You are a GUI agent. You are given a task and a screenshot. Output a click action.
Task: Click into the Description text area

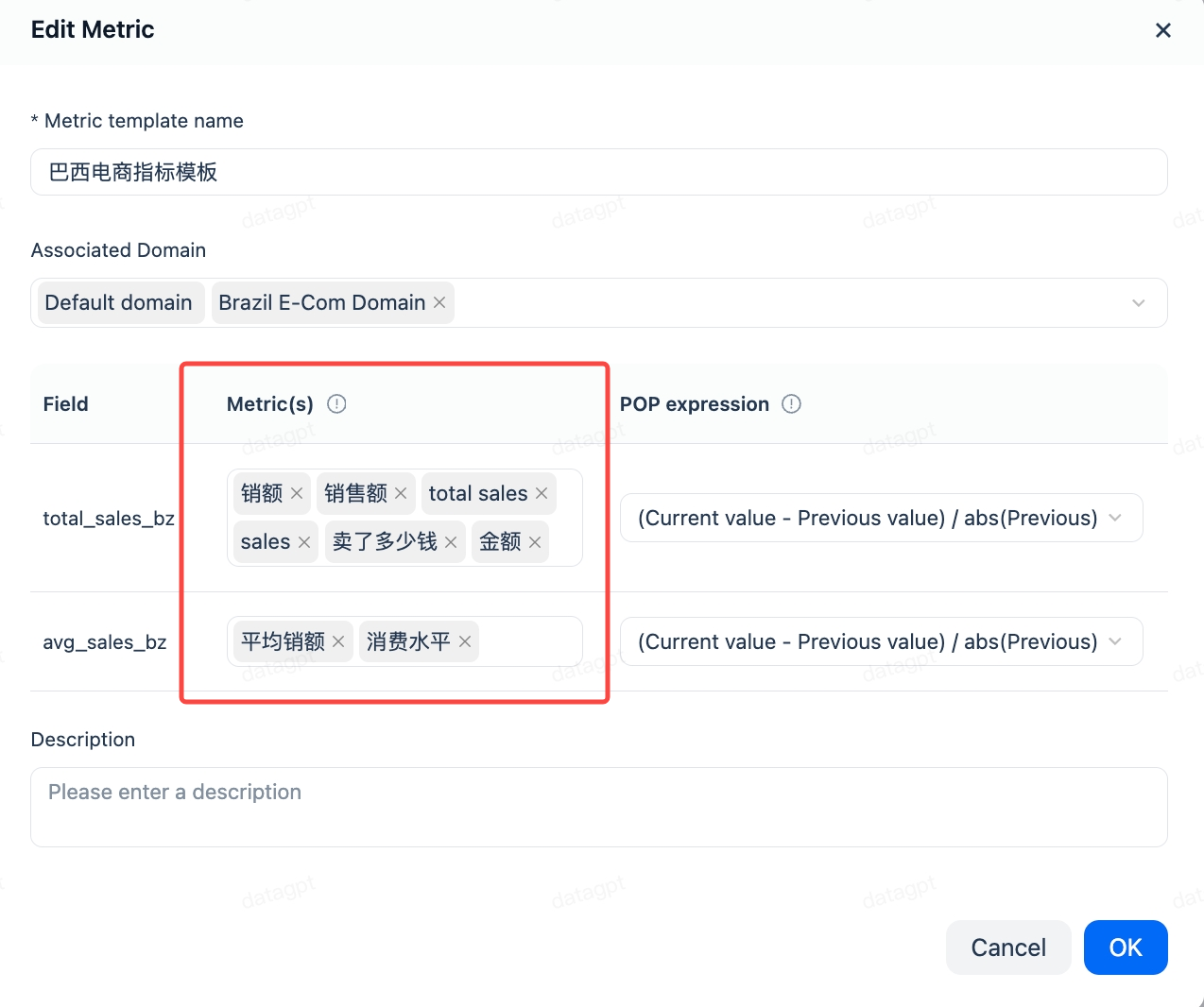[x=598, y=807]
